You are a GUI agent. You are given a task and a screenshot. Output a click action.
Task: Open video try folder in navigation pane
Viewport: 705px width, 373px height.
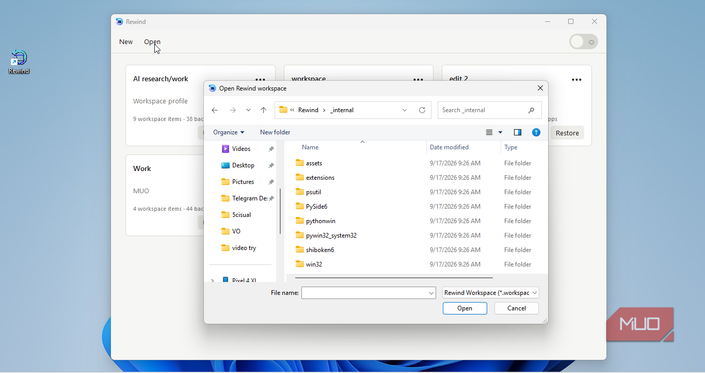pos(244,248)
